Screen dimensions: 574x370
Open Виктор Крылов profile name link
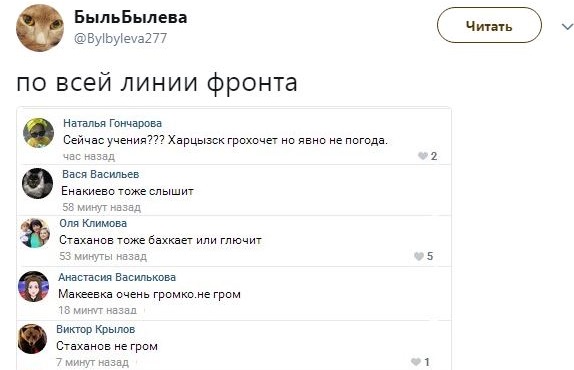[x=96, y=329]
